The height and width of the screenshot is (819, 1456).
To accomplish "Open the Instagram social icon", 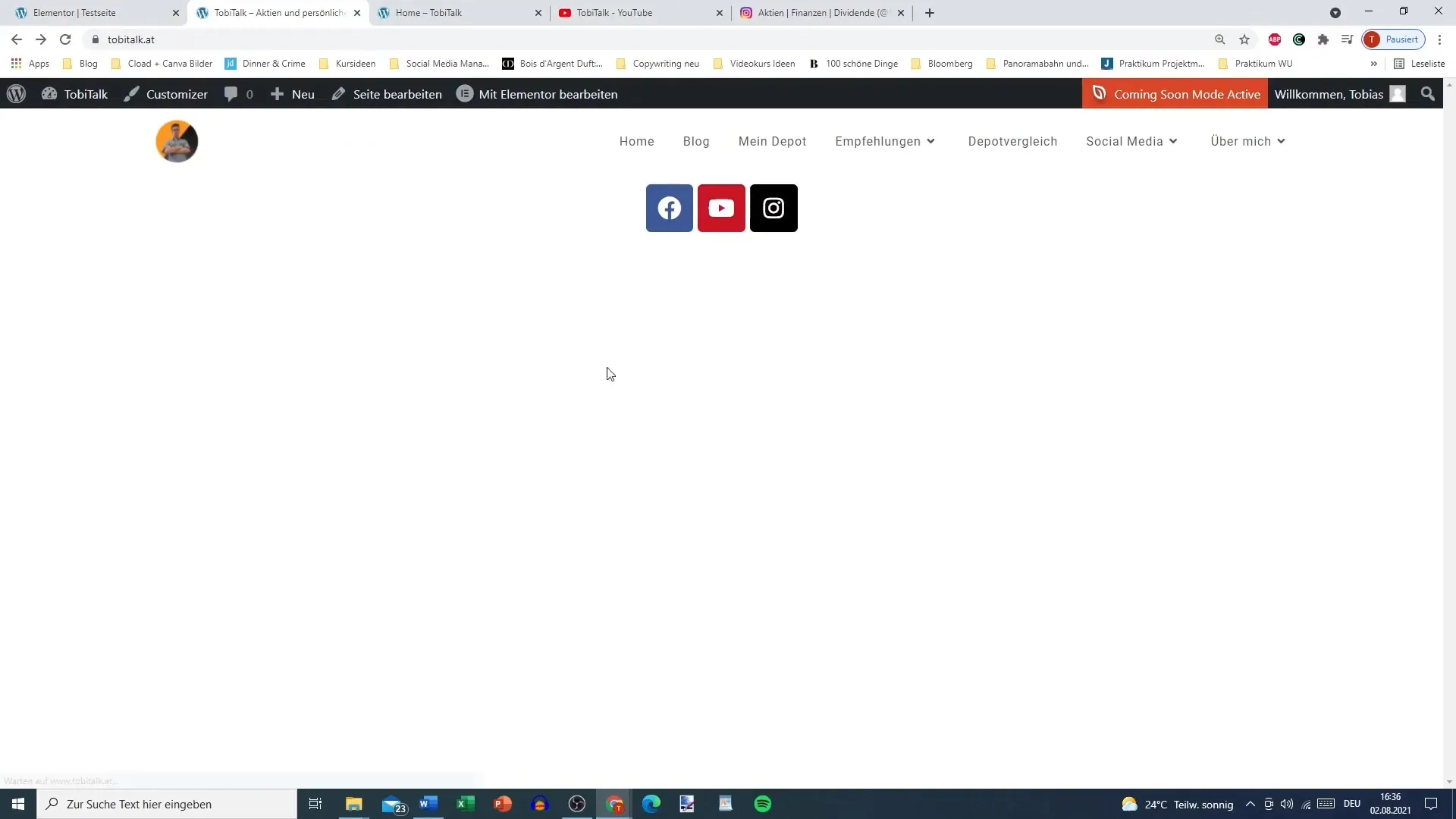I will point(773,208).
